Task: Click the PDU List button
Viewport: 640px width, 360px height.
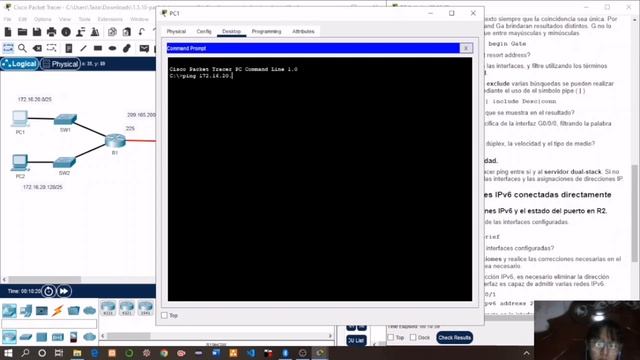Action: (356, 340)
